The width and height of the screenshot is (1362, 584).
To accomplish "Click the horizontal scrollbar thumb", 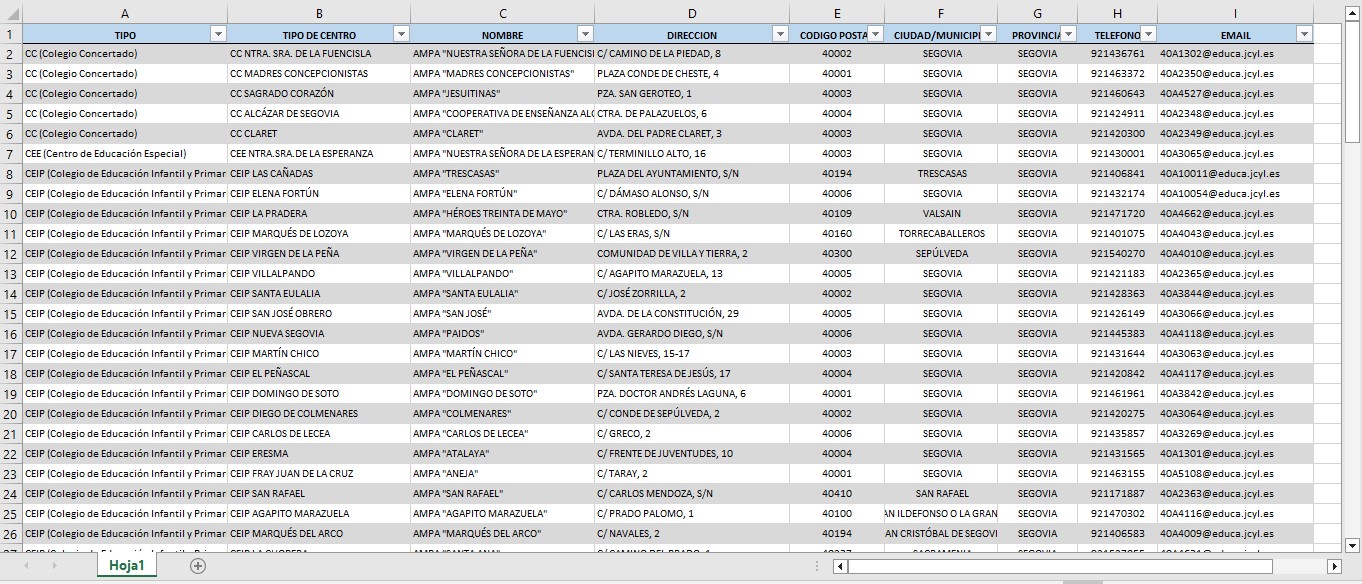I will click(1060, 566).
